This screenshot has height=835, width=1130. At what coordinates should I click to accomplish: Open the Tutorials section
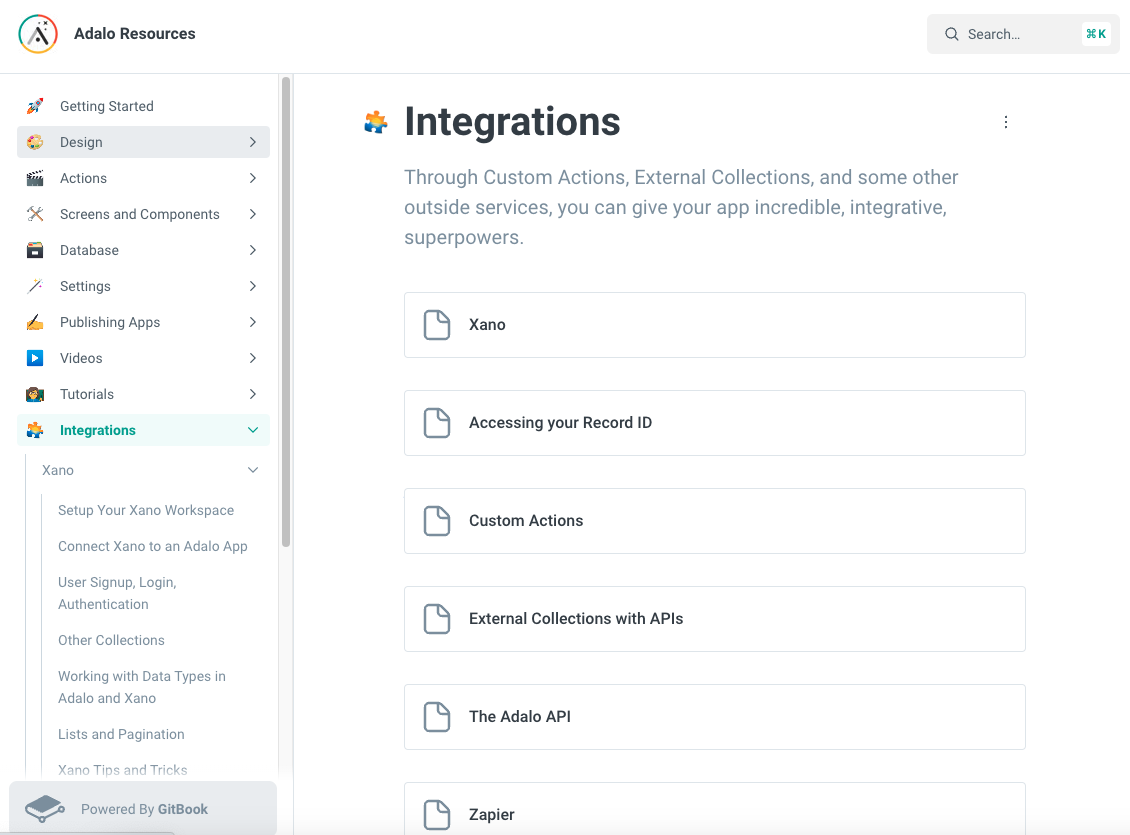pos(143,394)
